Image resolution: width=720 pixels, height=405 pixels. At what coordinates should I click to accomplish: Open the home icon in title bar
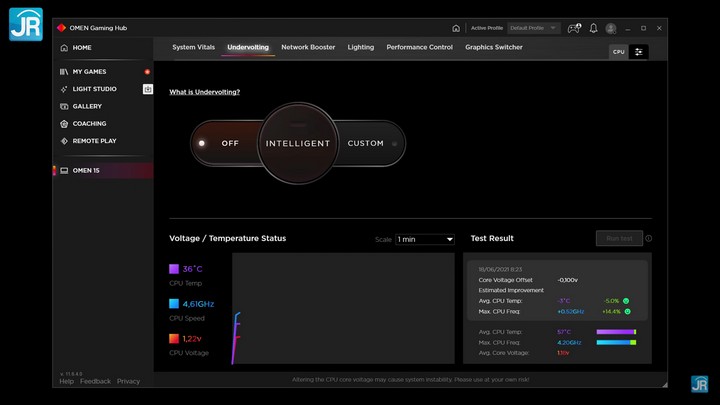tap(456, 28)
